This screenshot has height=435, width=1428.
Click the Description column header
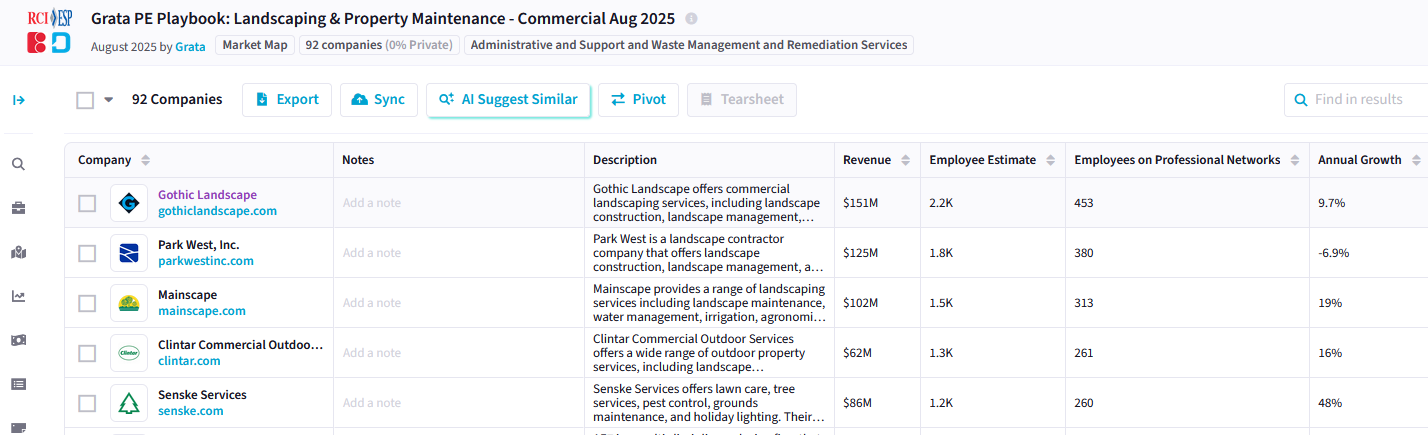625,160
